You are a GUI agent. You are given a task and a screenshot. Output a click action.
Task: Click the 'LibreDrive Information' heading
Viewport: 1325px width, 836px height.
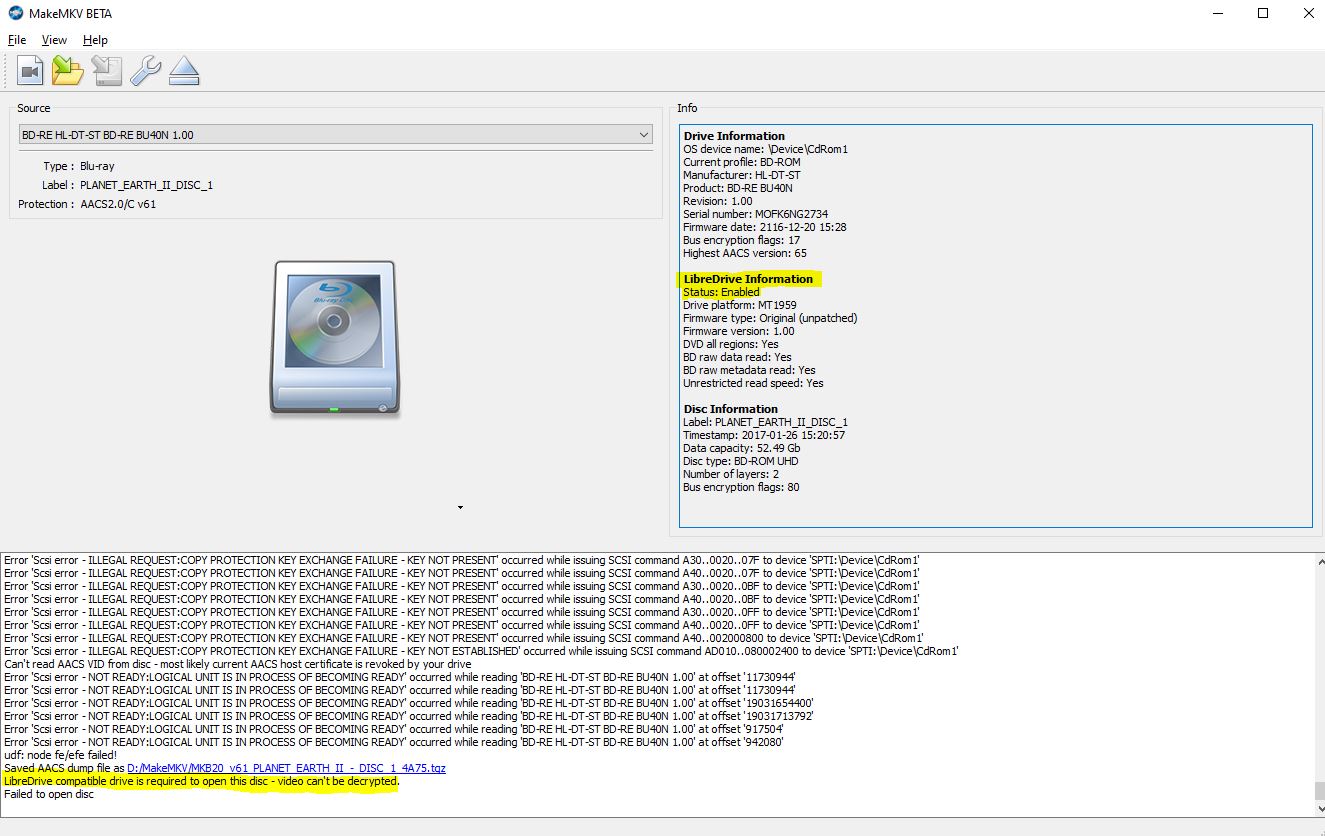pos(748,279)
